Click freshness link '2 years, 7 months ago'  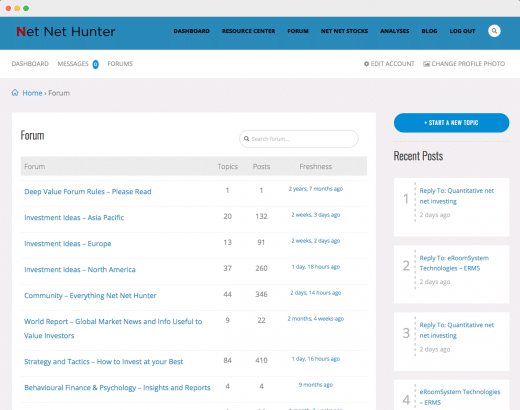(316, 189)
